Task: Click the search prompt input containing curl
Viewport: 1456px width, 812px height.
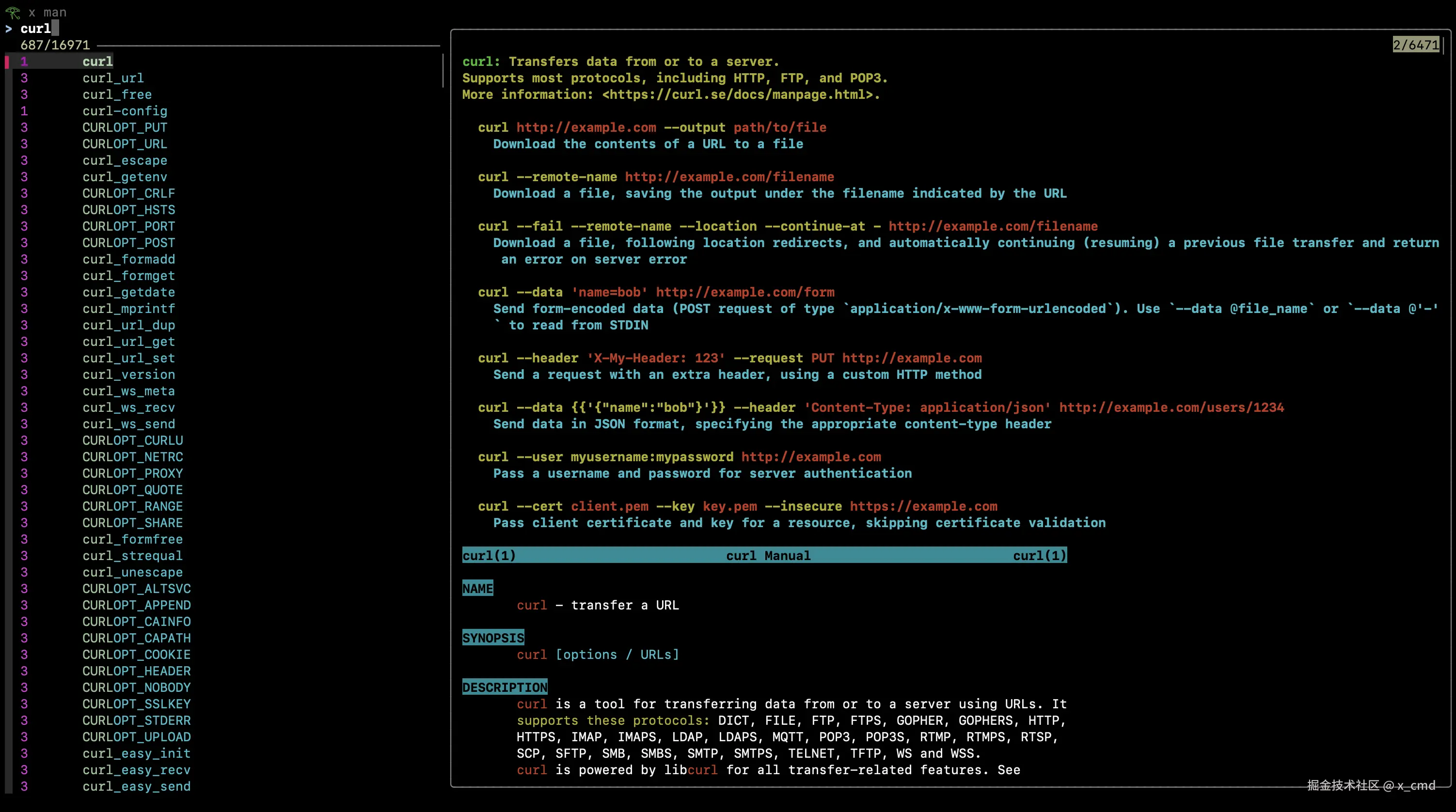Action: [x=36, y=28]
